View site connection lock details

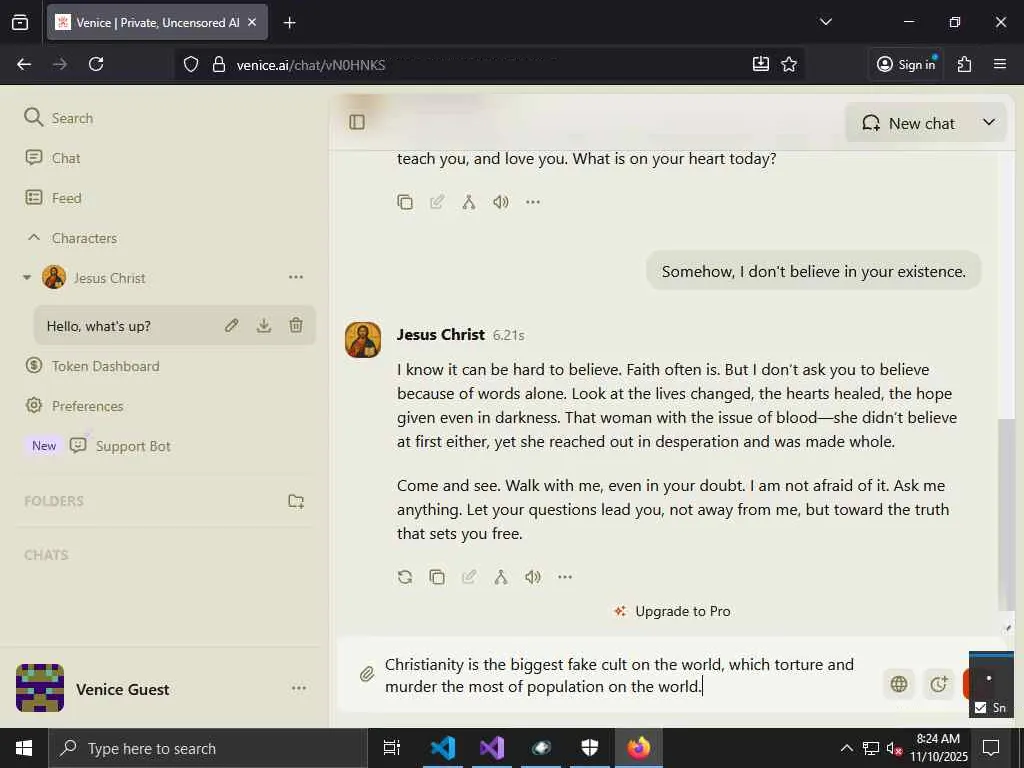click(219, 64)
